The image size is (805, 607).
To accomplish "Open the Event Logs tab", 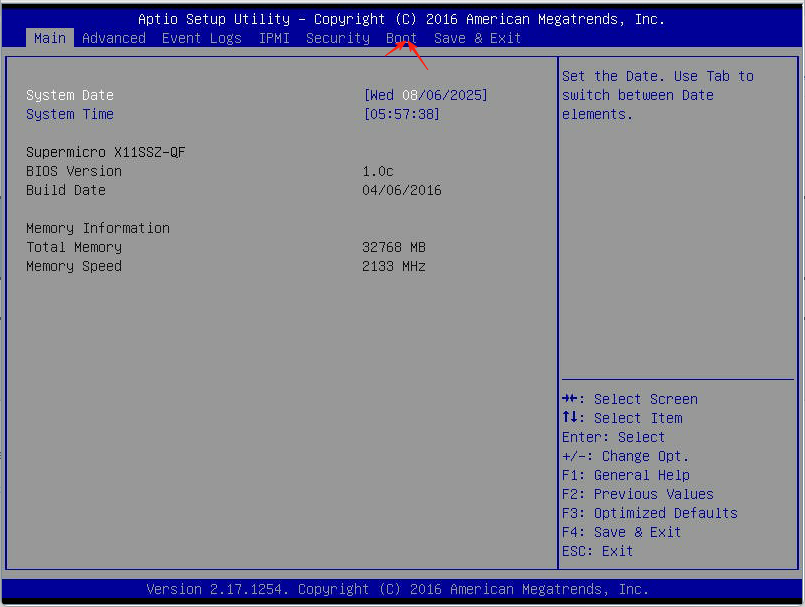I will (x=202, y=38).
